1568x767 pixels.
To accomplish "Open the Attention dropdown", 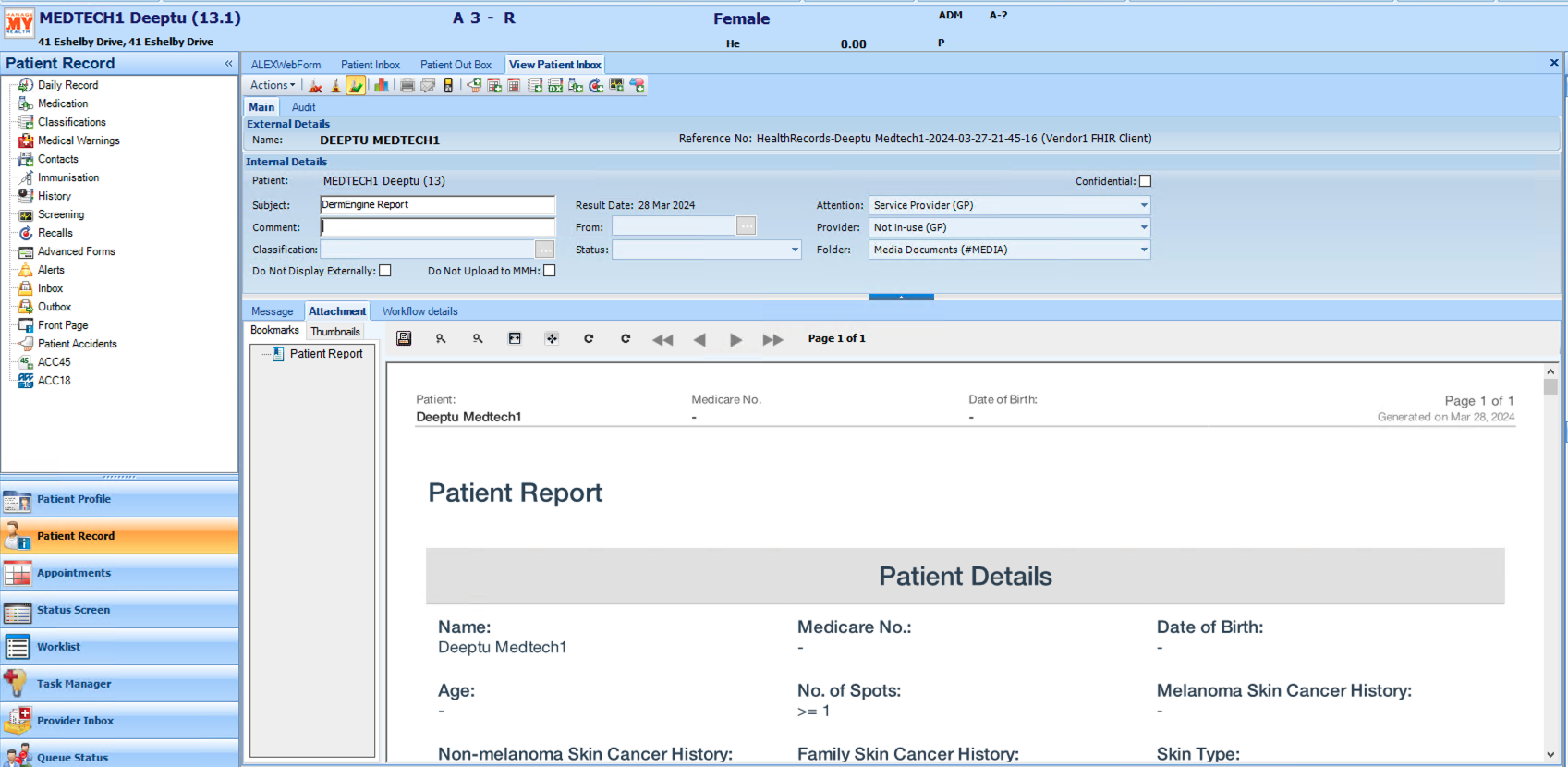I will [1143, 205].
